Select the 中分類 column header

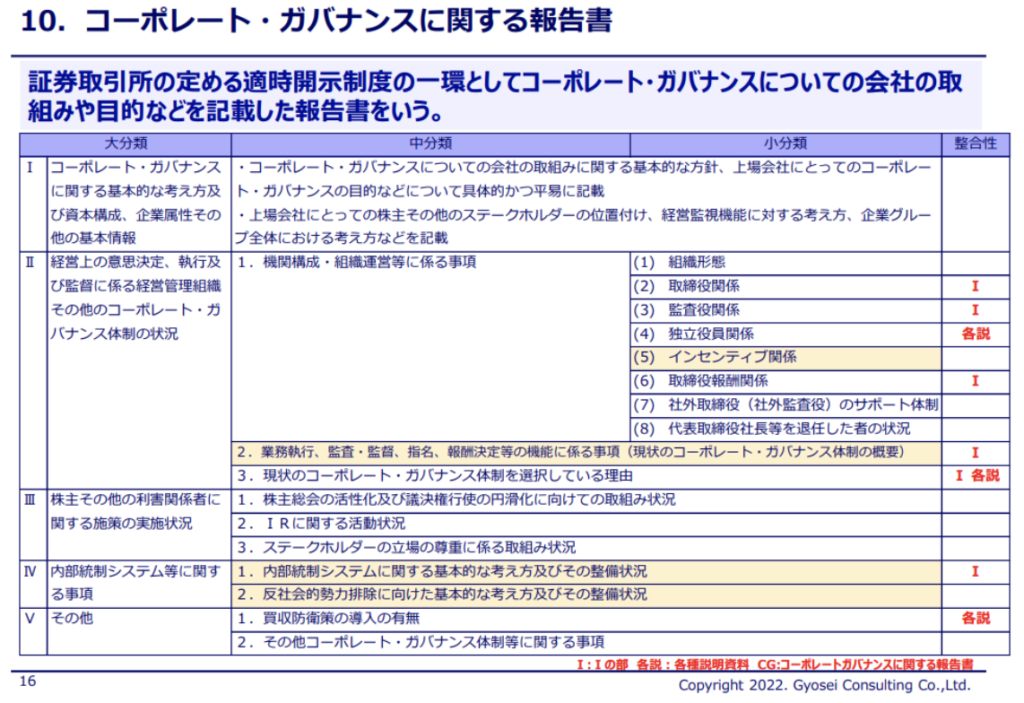[430, 144]
